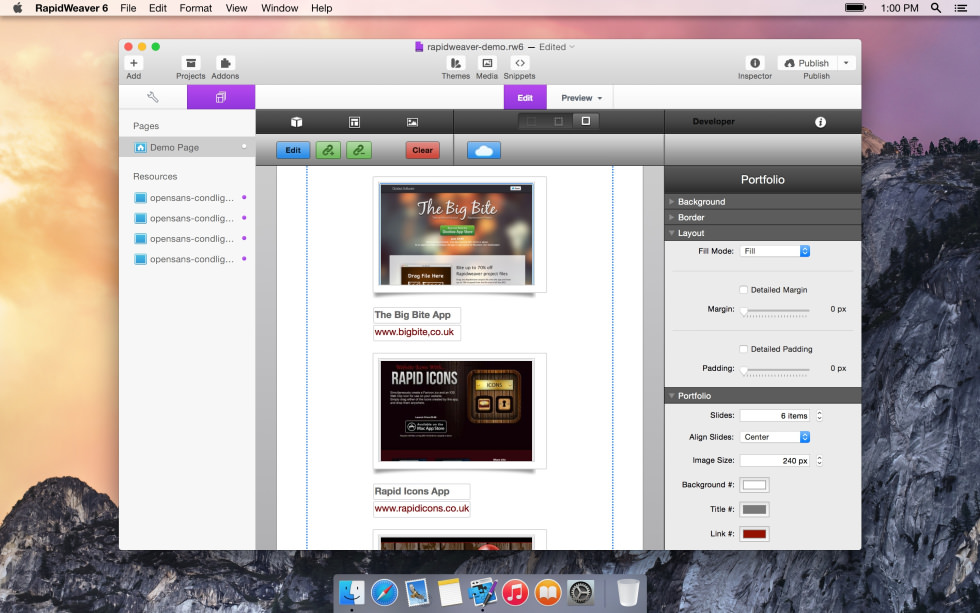Open the Format menu

tap(196, 8)
